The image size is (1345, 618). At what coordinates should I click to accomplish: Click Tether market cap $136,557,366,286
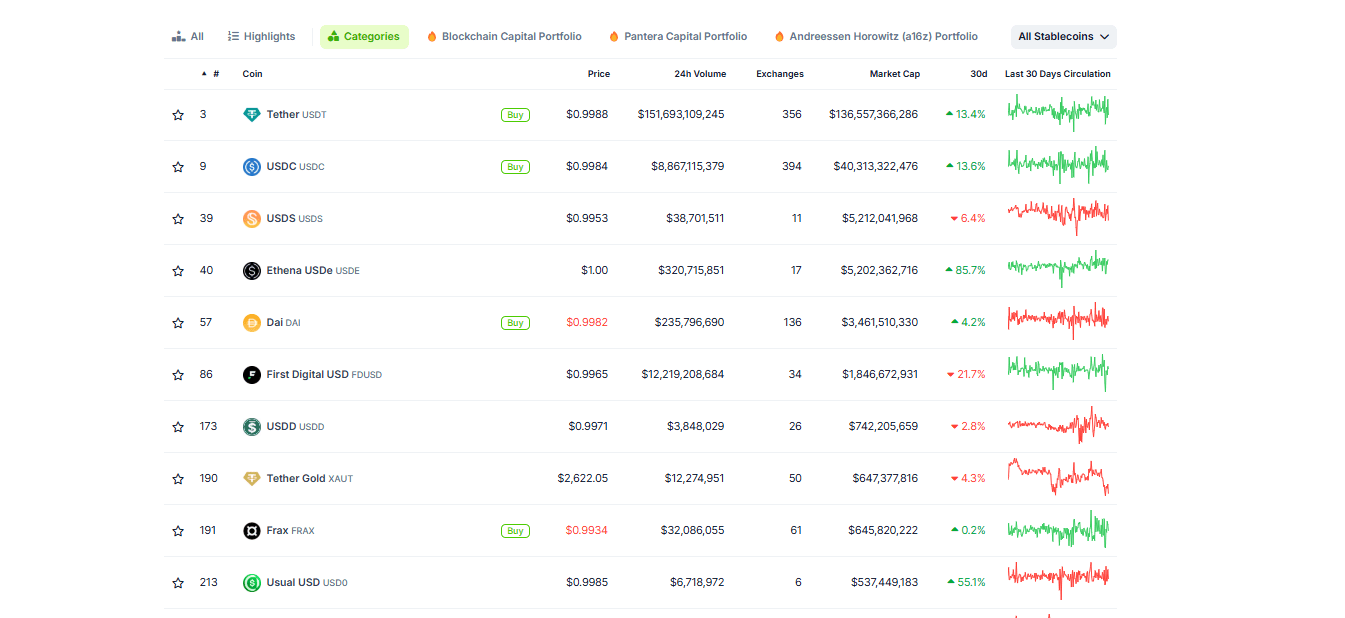873,115
